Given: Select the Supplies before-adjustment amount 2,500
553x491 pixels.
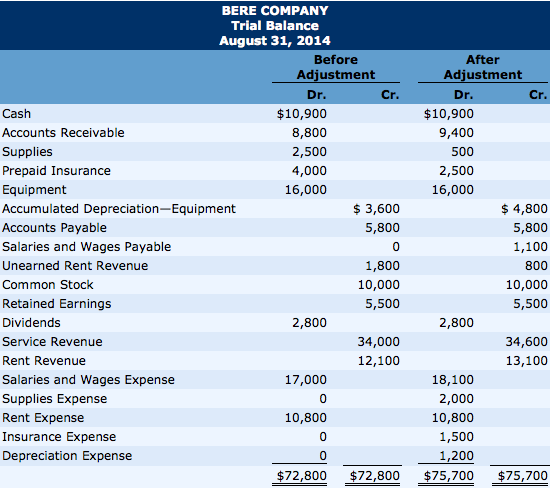Looking at the screenshot, I should tap(309, 152).
